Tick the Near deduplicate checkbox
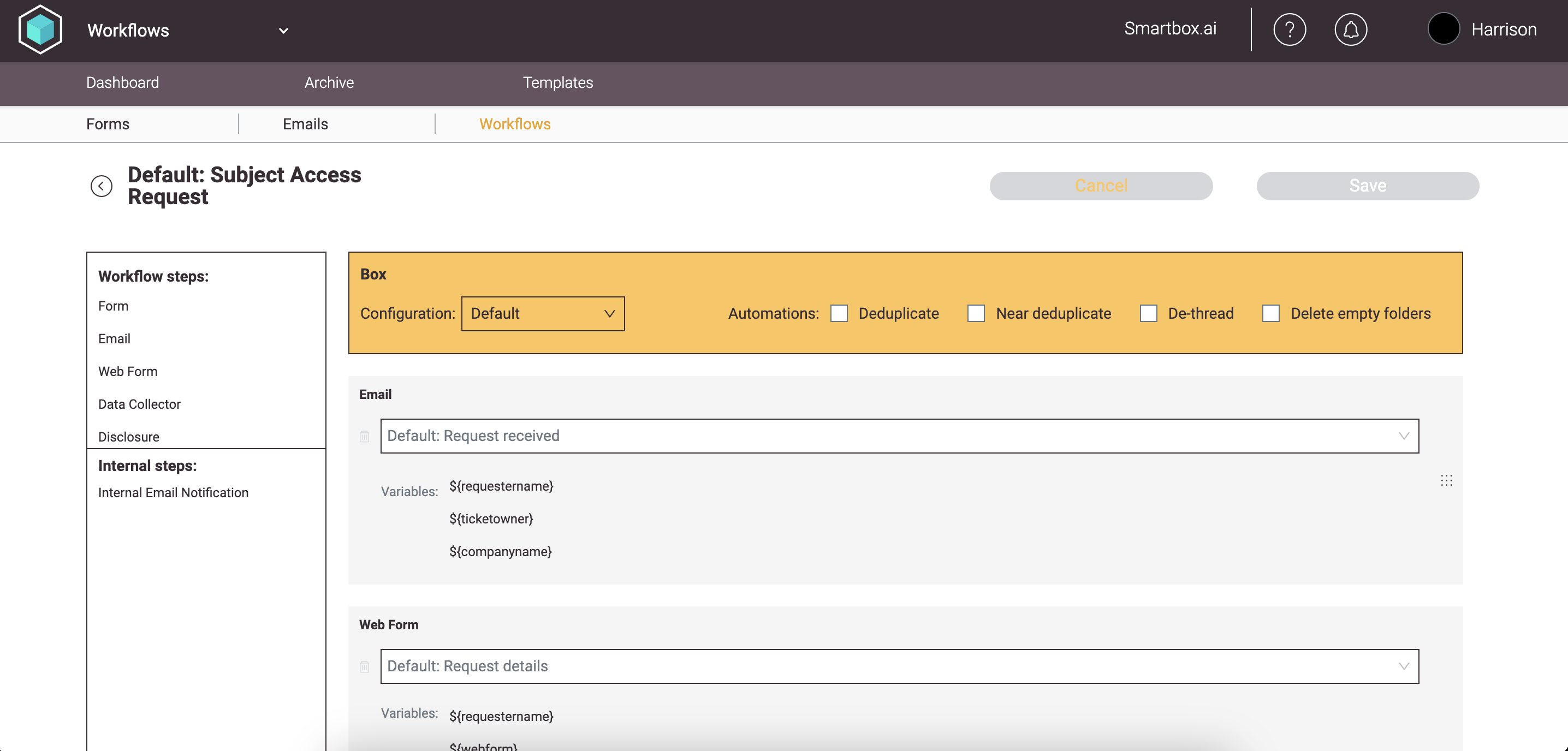The image size is (1568, 751). coord(976,313)
